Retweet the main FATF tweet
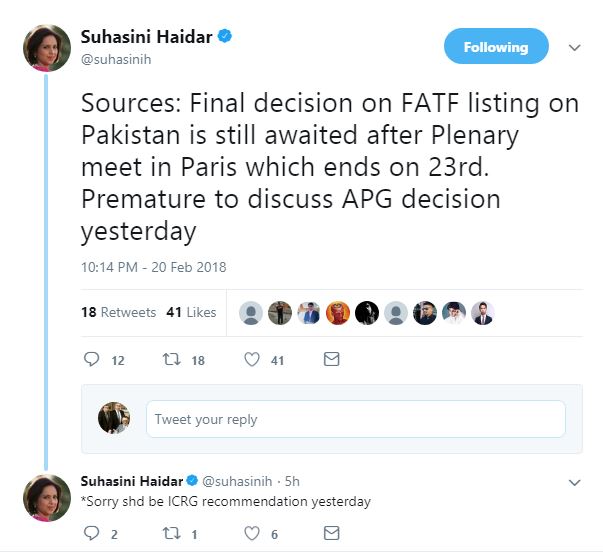 171,360
